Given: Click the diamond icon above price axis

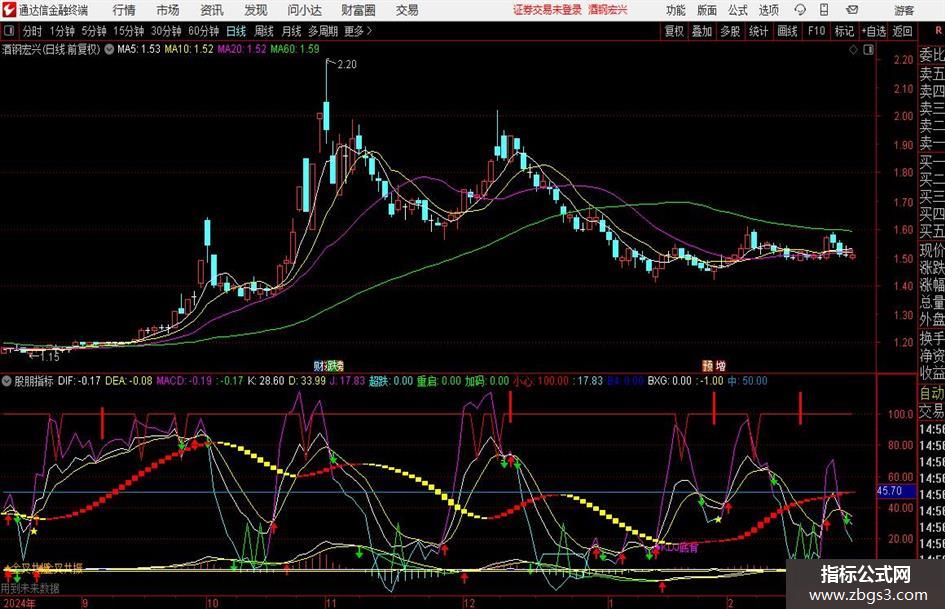Looking at the screenshot, I should (853, 50).
